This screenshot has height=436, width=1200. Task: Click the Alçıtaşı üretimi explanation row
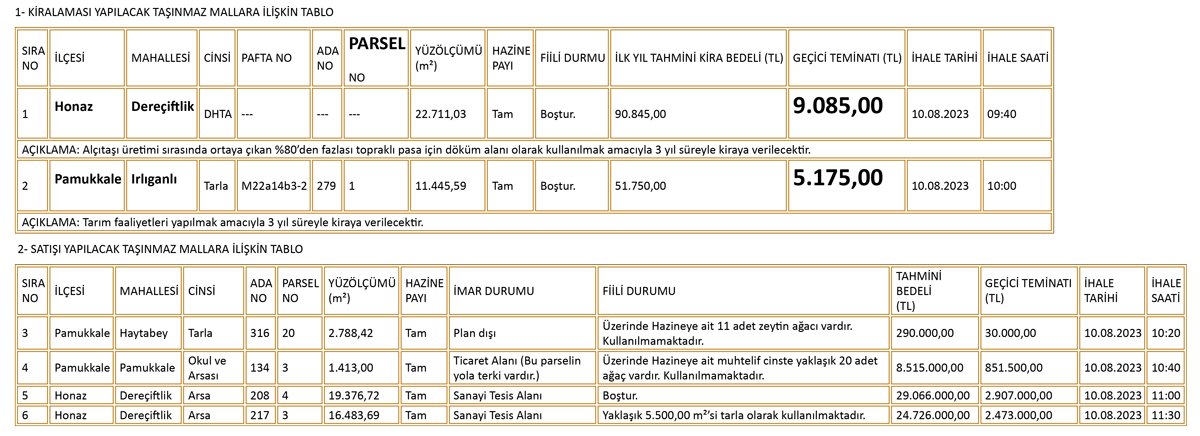click(x=415, y=149)
